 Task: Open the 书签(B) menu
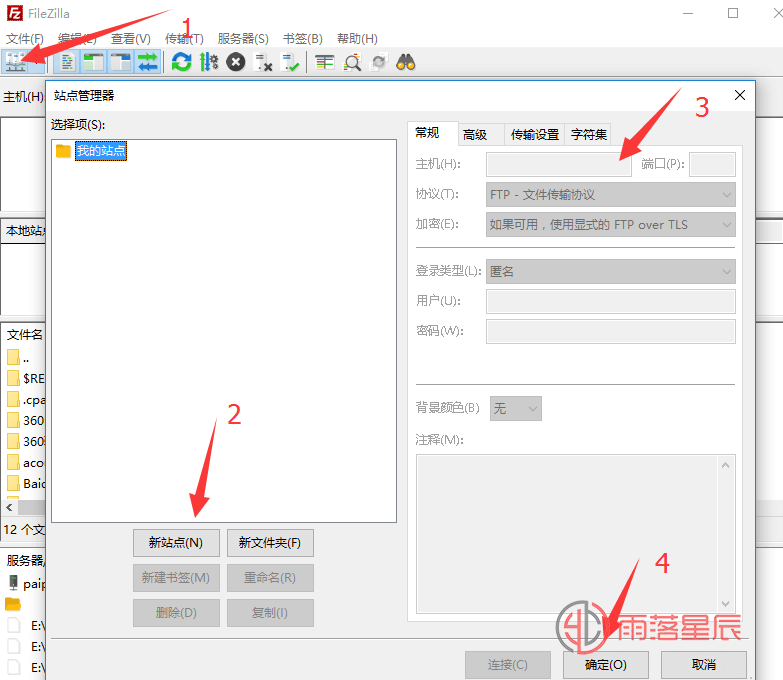click(x=303, y=38)
